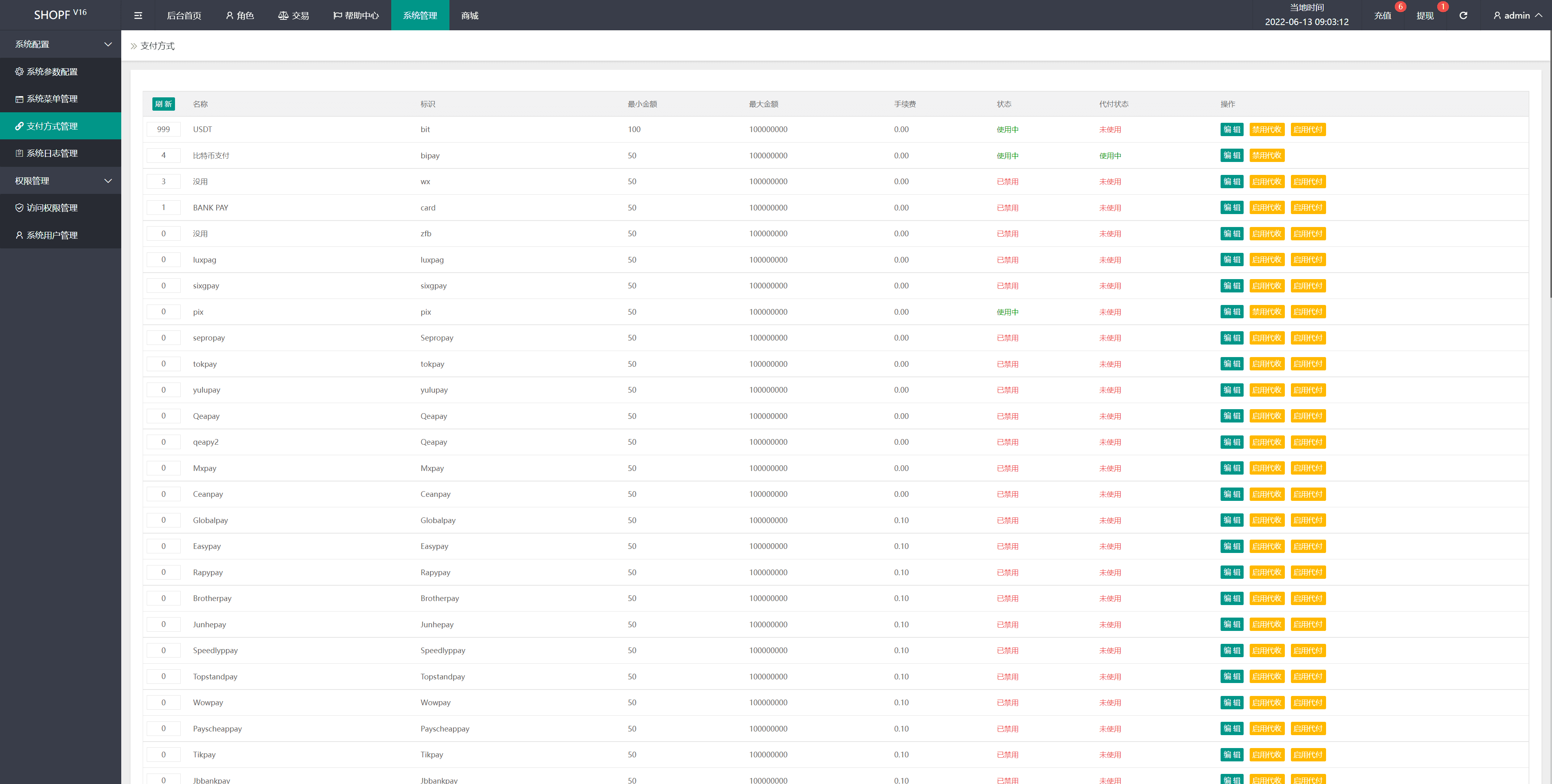
Task: Click 编辑 for the 比特币支付 row
Action: pyautogui.click(x=1231, y=156)
